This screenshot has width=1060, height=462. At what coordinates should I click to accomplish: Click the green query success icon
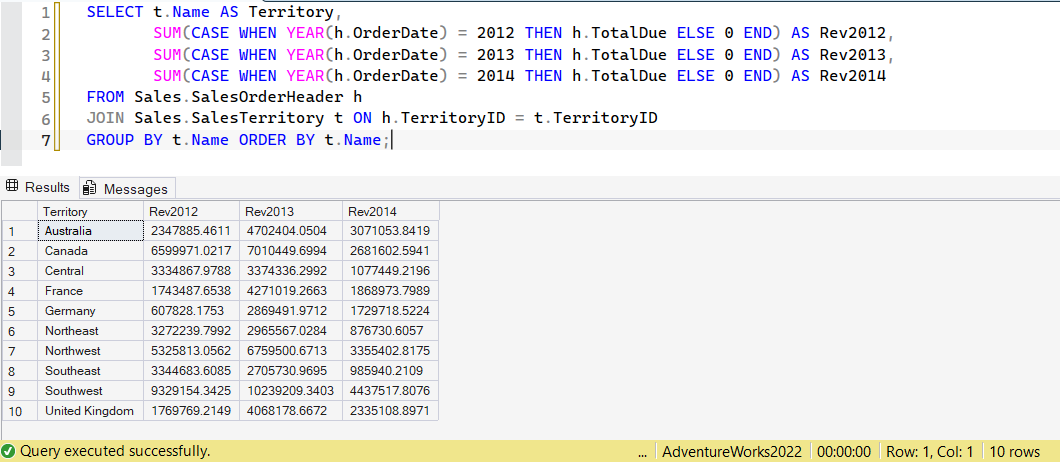click(x=9, y=451)
